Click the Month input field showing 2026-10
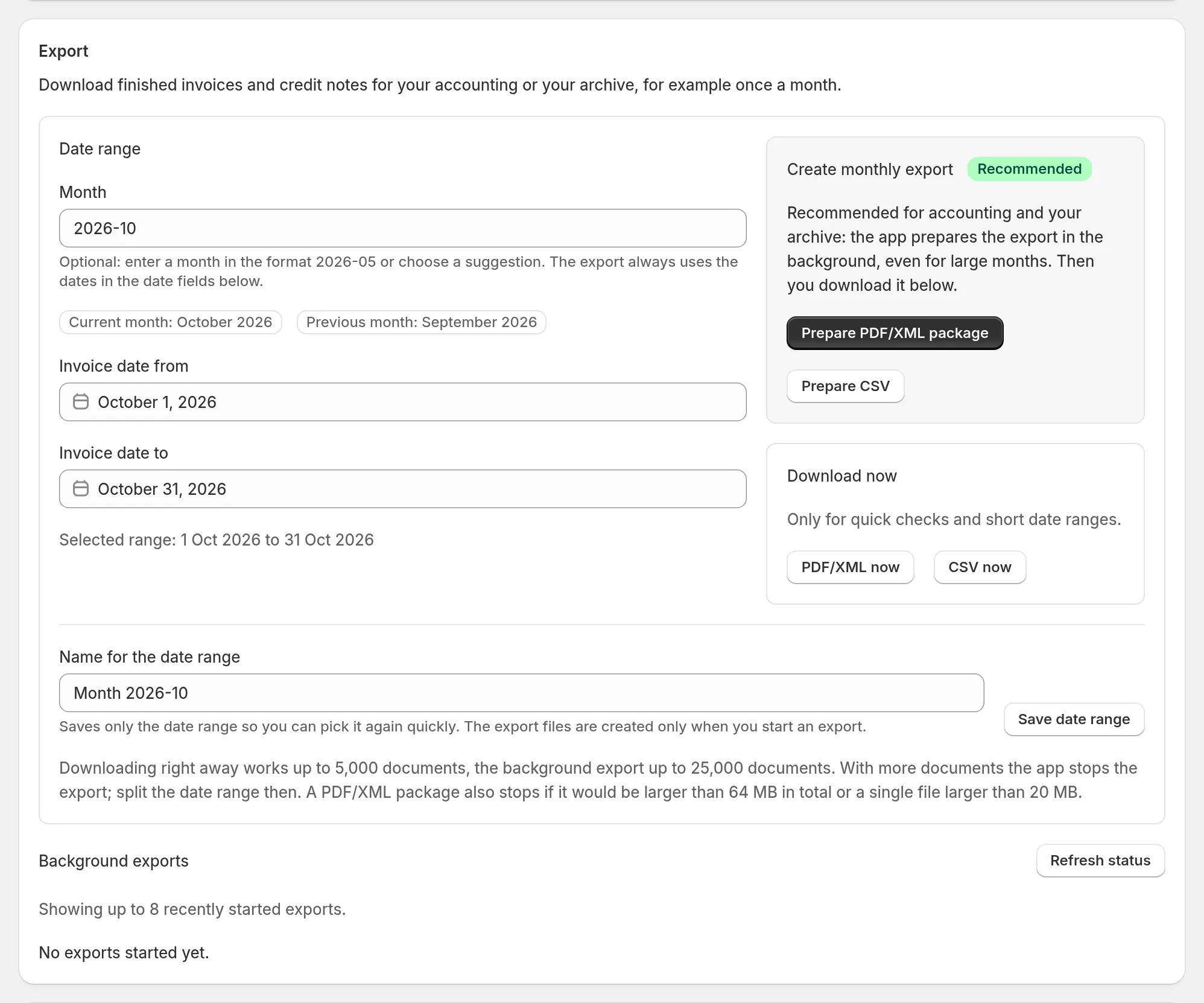Viewport: 1204px width, 1003px height. coord(403,228)
